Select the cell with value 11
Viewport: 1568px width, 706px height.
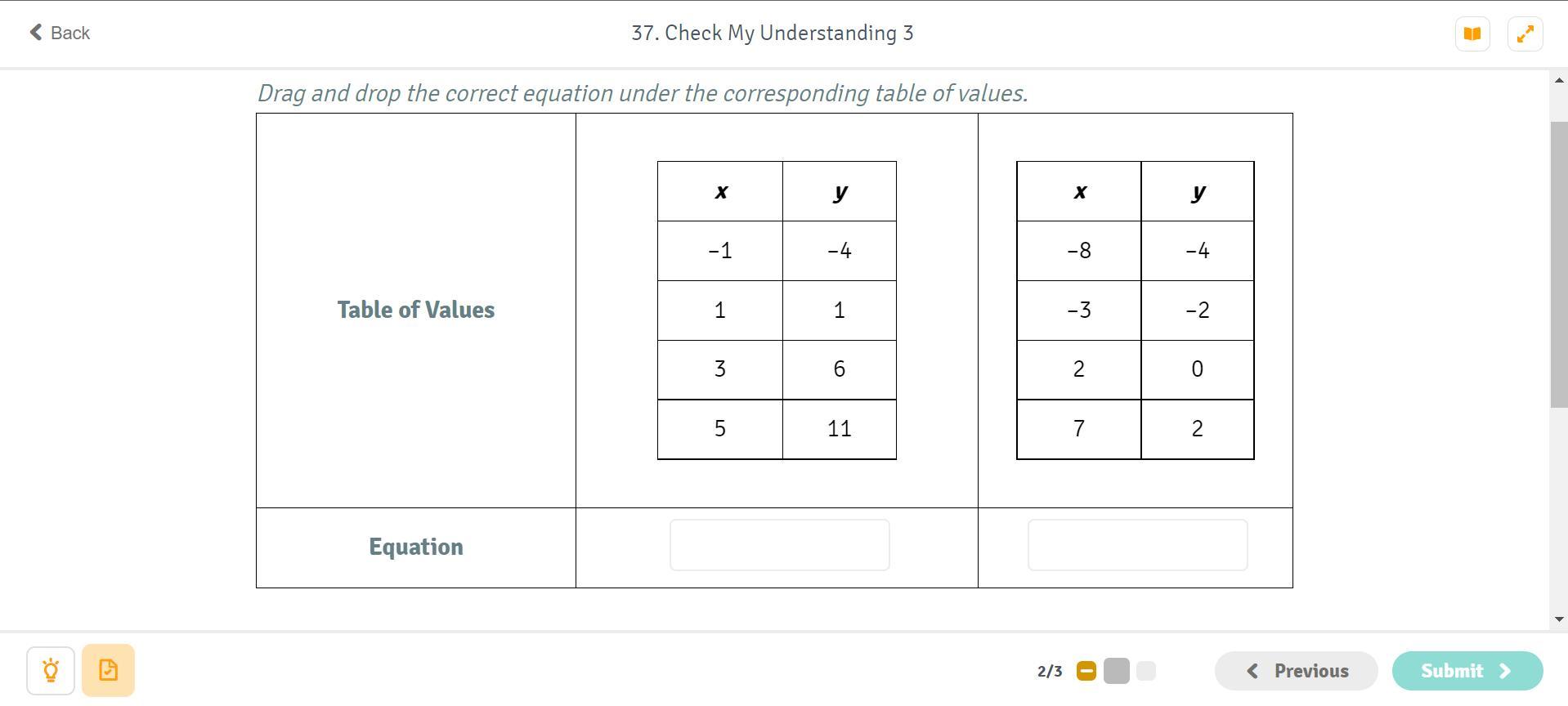pyautogui.click(x=840, y=429)
